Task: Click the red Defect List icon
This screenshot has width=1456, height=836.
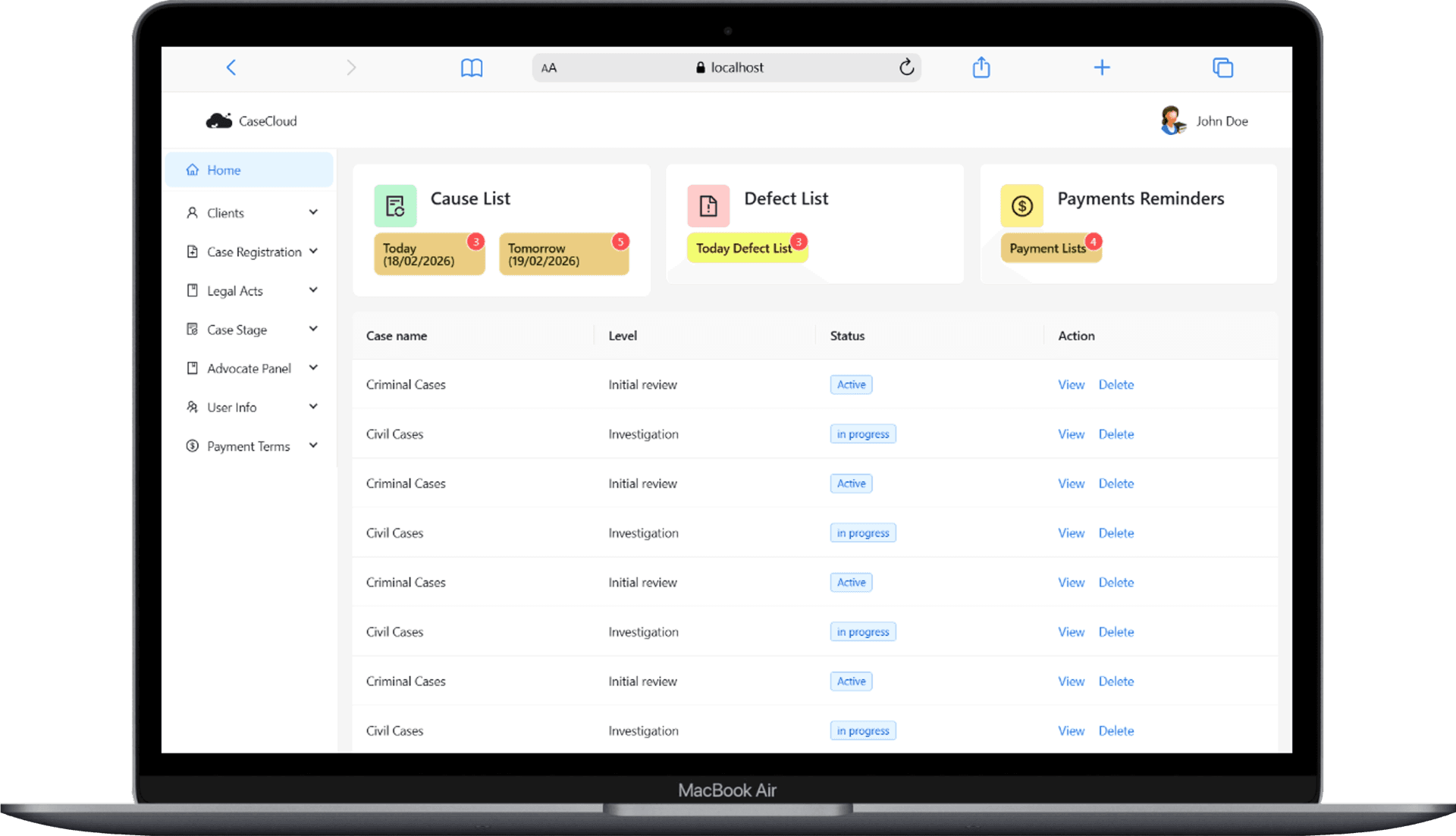Action: click(x=708, y=205)
